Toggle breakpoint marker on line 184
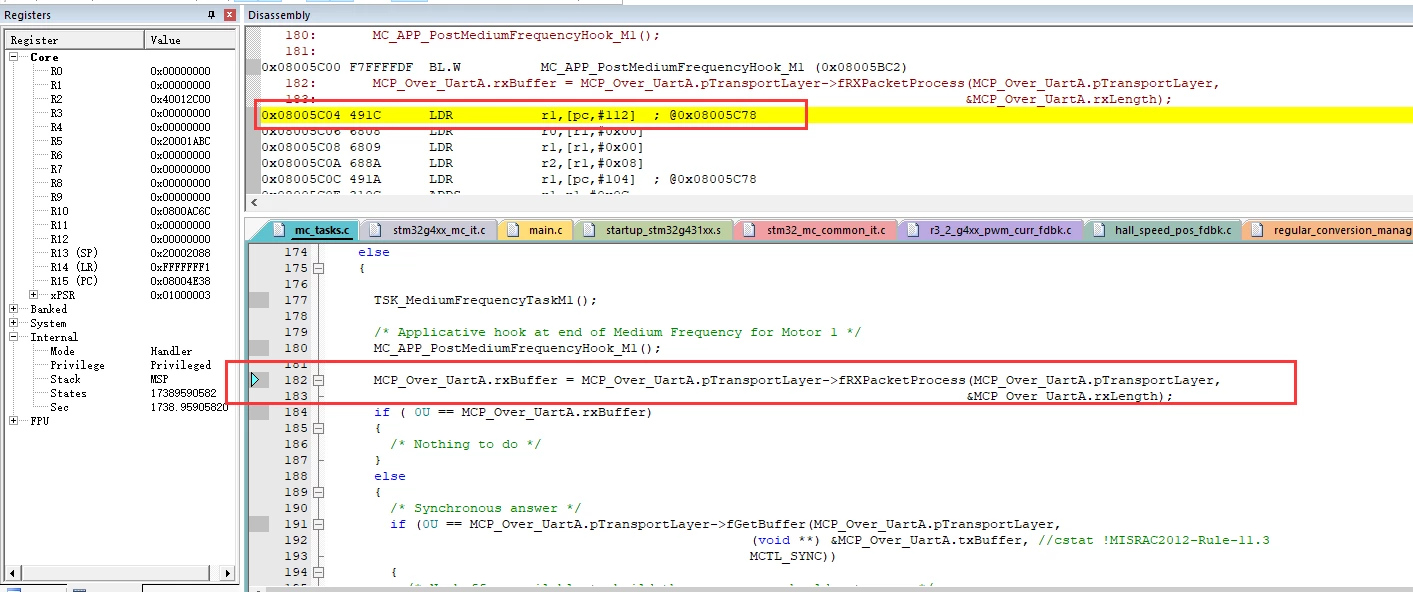This screenshot has height=592, width=1413. pyautogui.click(x=259, y=412)
